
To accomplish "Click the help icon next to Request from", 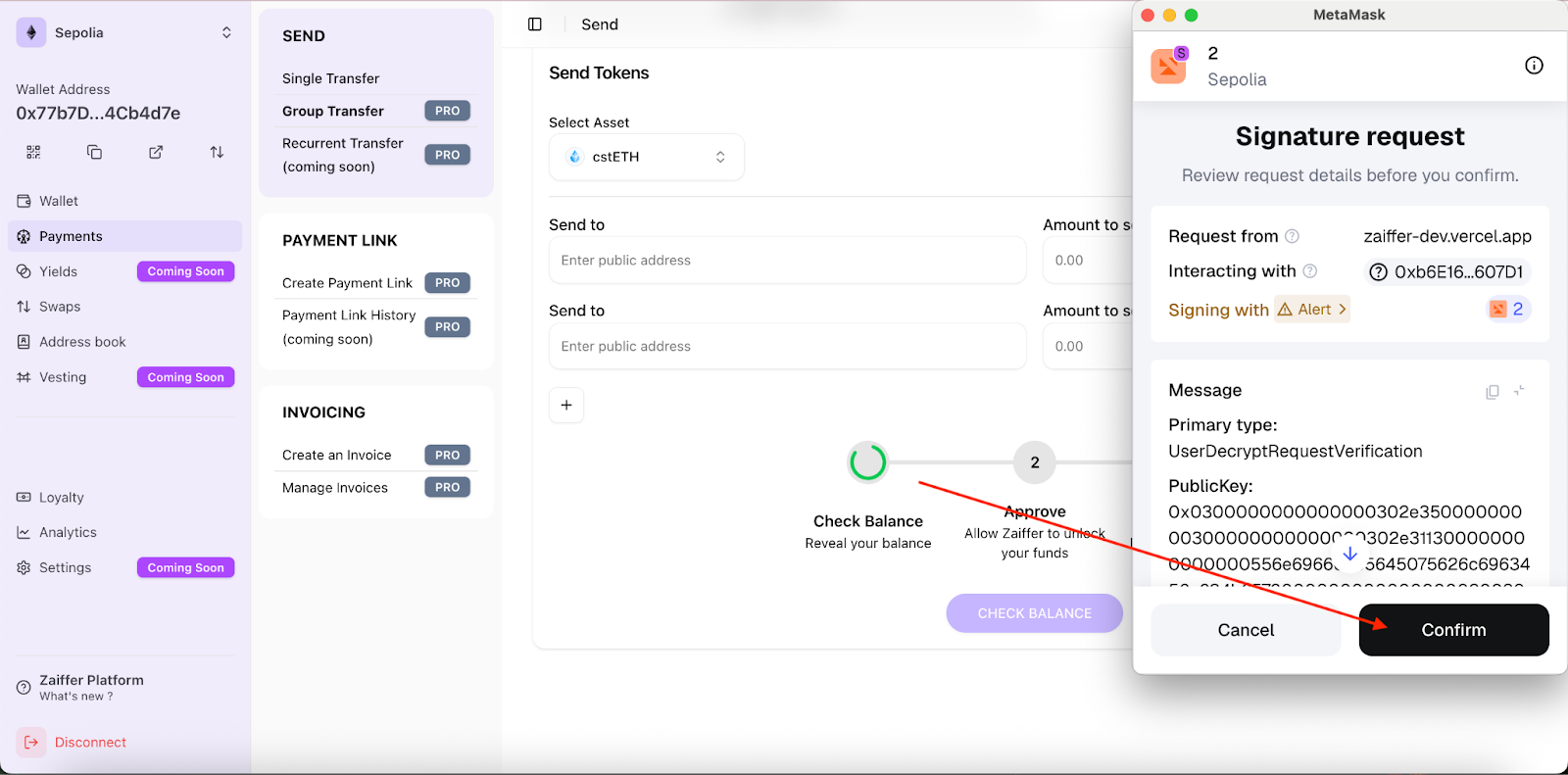I will pos(1292,236).
